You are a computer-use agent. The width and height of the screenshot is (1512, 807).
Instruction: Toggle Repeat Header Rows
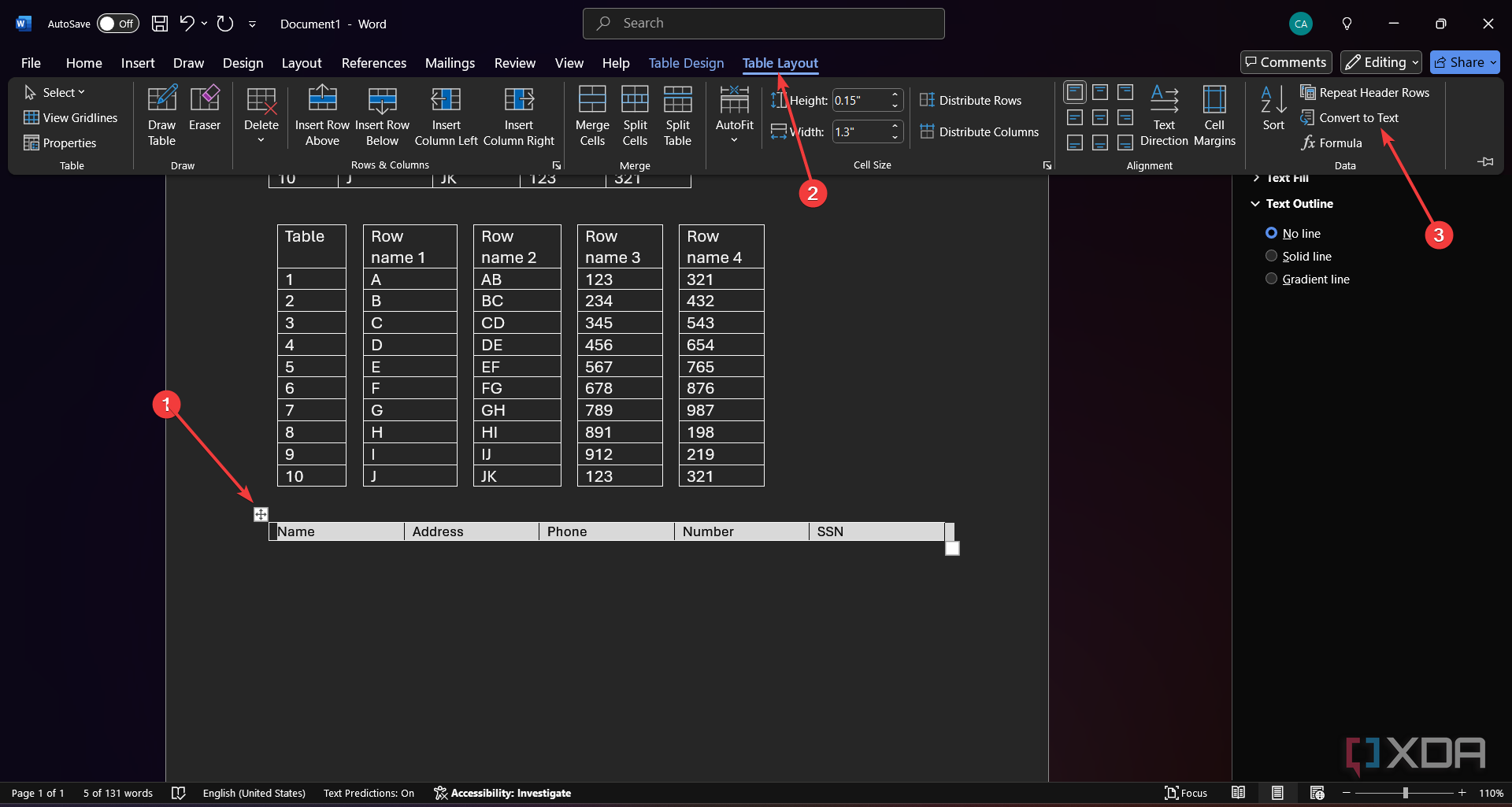pyautogui.click(x=1365, y=92)
